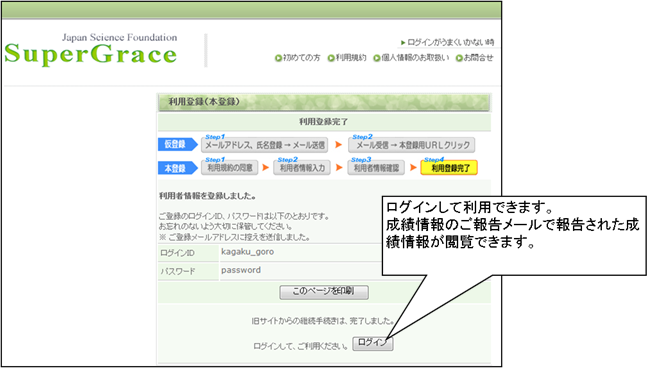The image size is (650, 368).
Task: Click the 利用規約の同意 step box
Action: click(x=230, y=168)
